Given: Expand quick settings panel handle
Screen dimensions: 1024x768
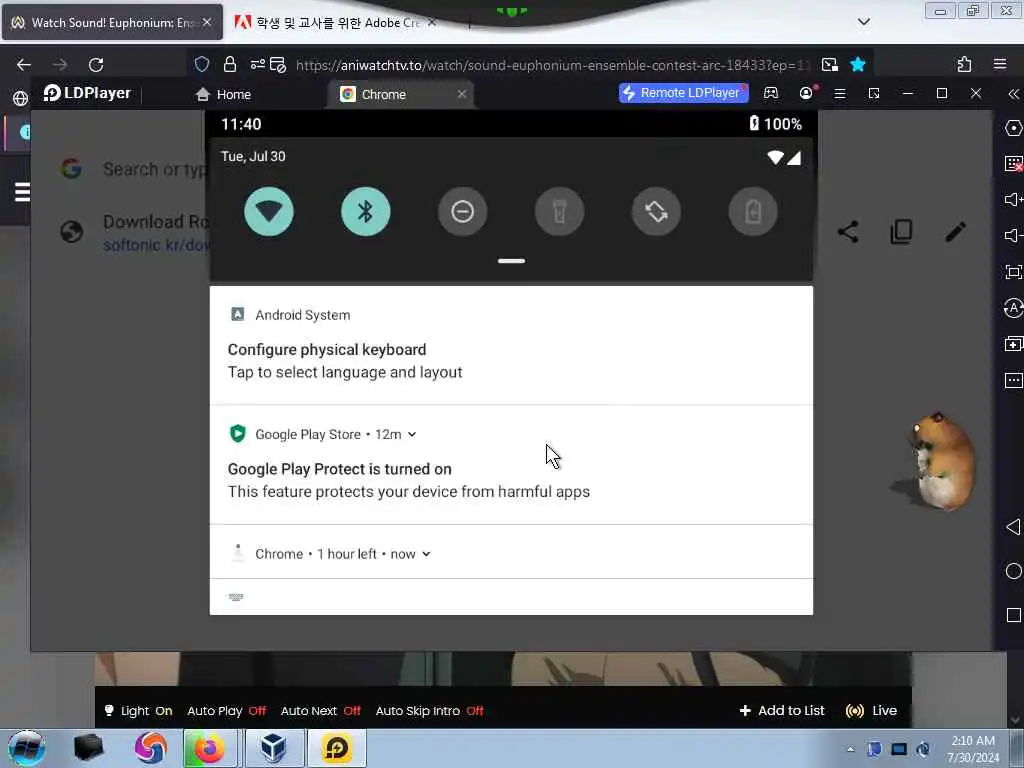Looking at the screenshot, I should click(511, 261).
